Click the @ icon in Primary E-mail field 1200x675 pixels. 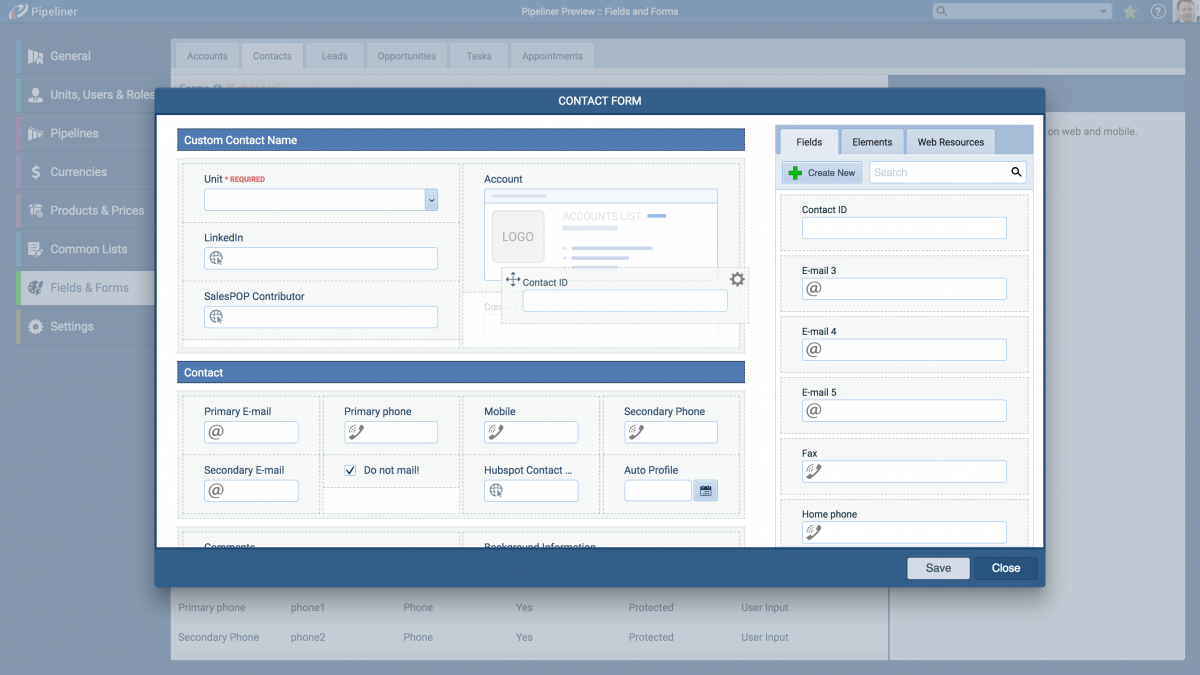point(215,432)
